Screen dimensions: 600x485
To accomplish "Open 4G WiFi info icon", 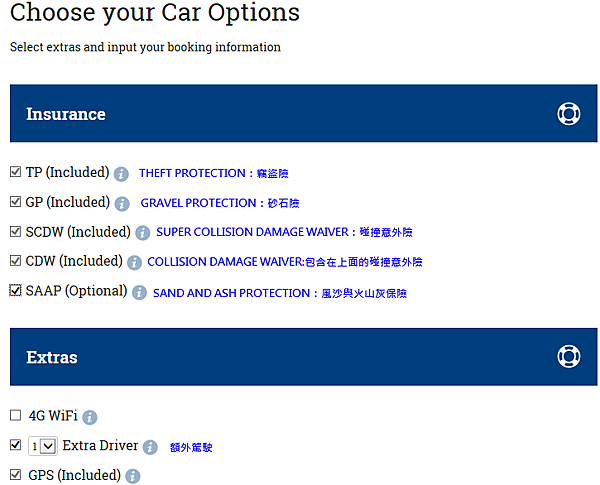I will pos(90,417).
